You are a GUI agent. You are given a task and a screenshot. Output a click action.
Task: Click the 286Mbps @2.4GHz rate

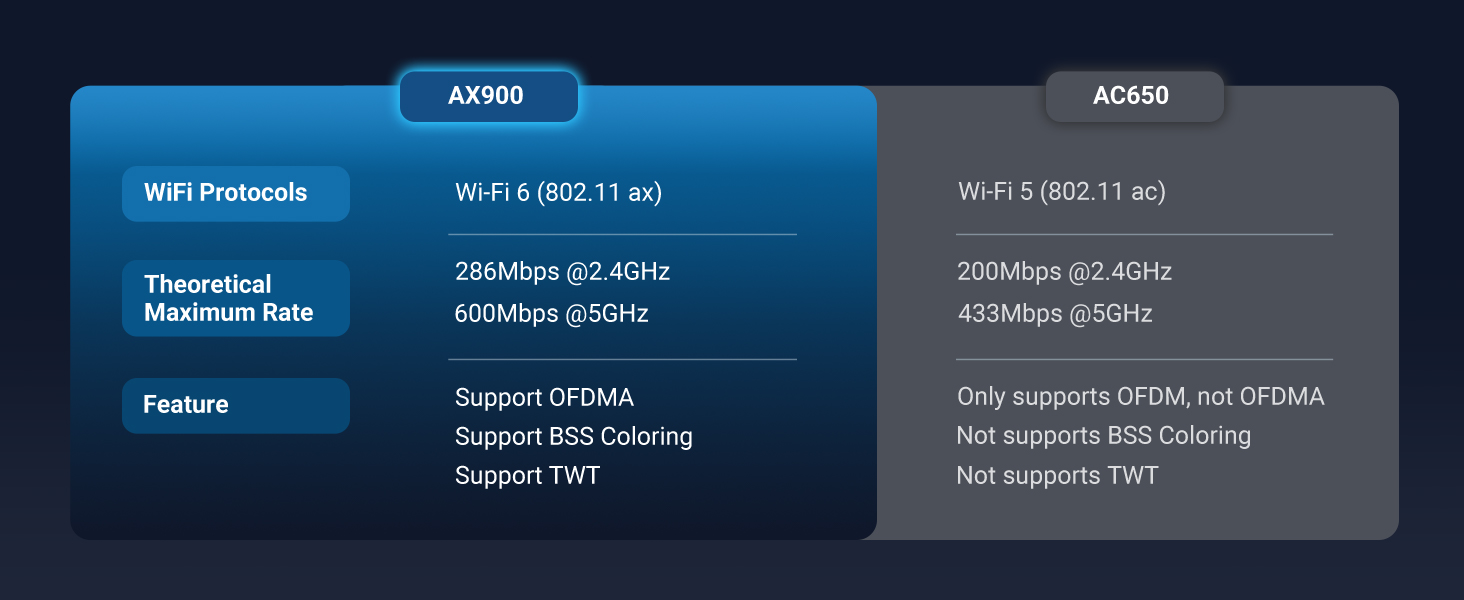[562, 271]
